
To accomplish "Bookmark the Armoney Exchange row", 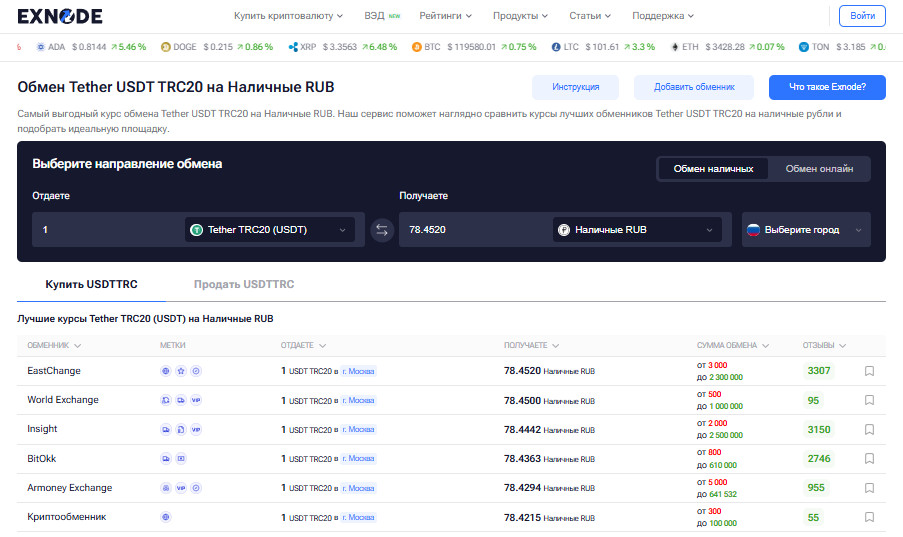I will (869, 488).
